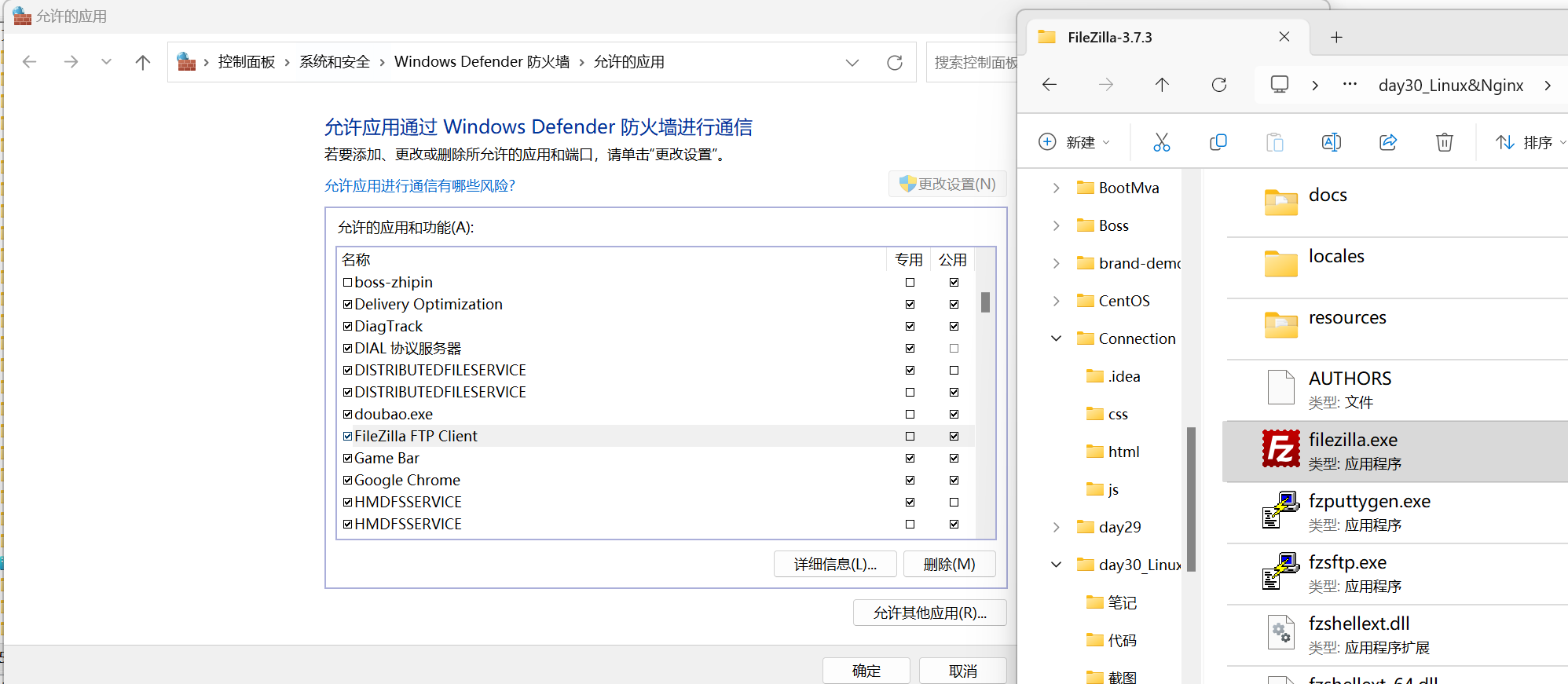The height and width of the screenshot is (684, 1568).
Task: Click 更改设置(N) button
Action: point(947,184)
